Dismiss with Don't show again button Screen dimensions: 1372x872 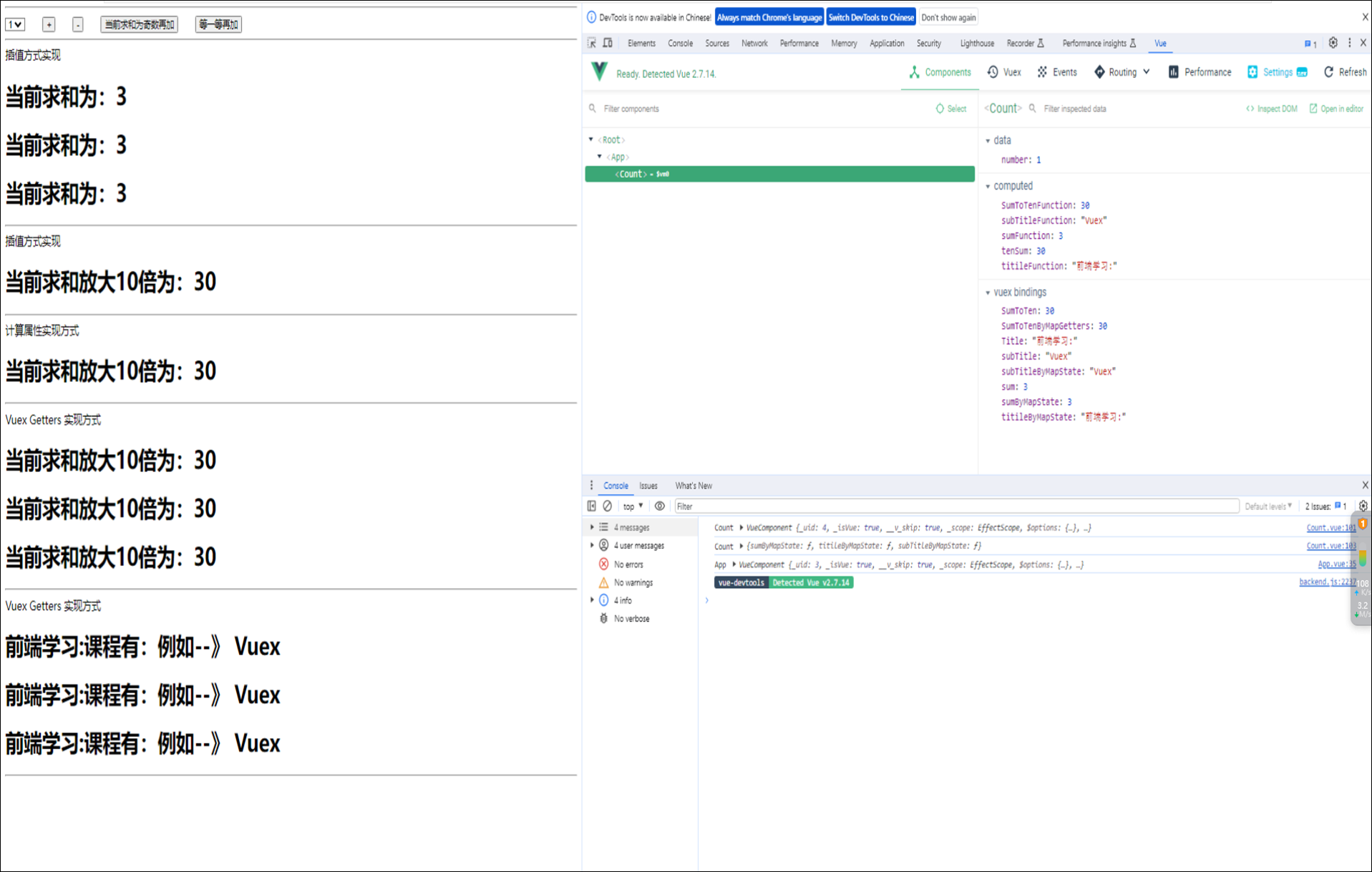(948, 17)
